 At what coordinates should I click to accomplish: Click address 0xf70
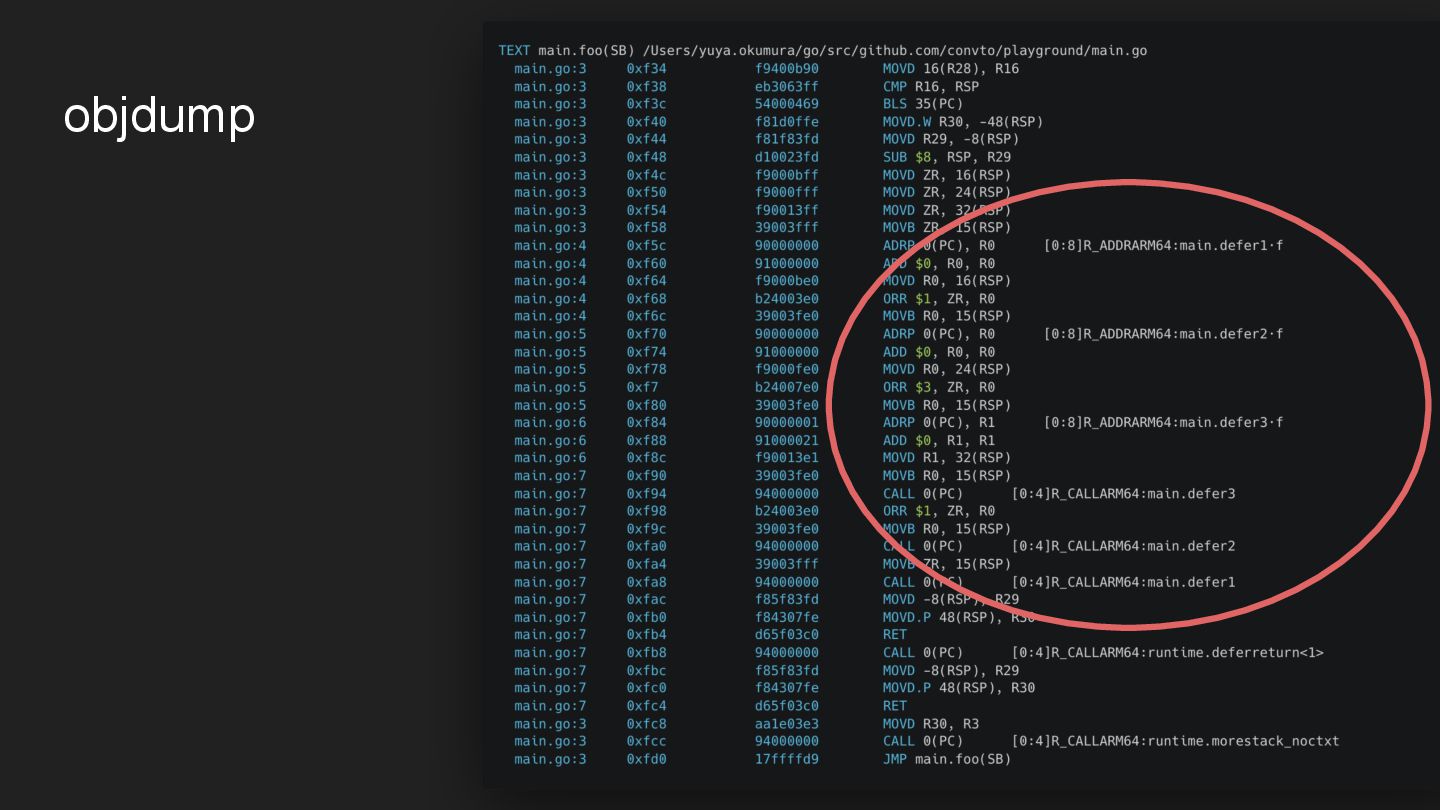point(646,334)
